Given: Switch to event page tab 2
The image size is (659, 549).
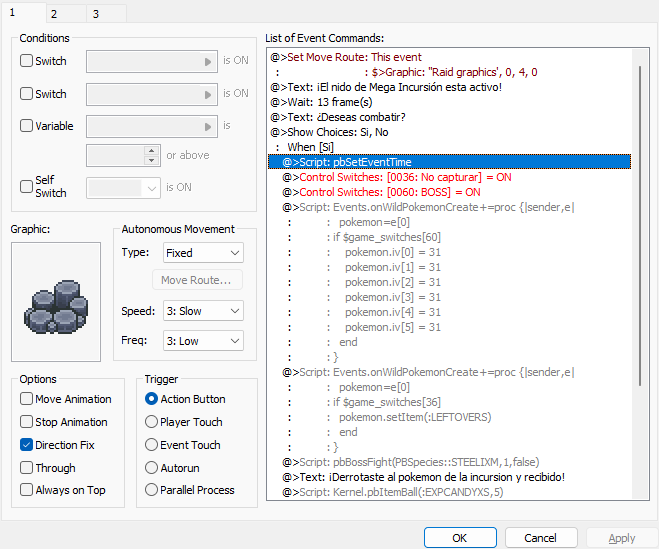Looking at the screenshot, I should (x=53, y=14).
